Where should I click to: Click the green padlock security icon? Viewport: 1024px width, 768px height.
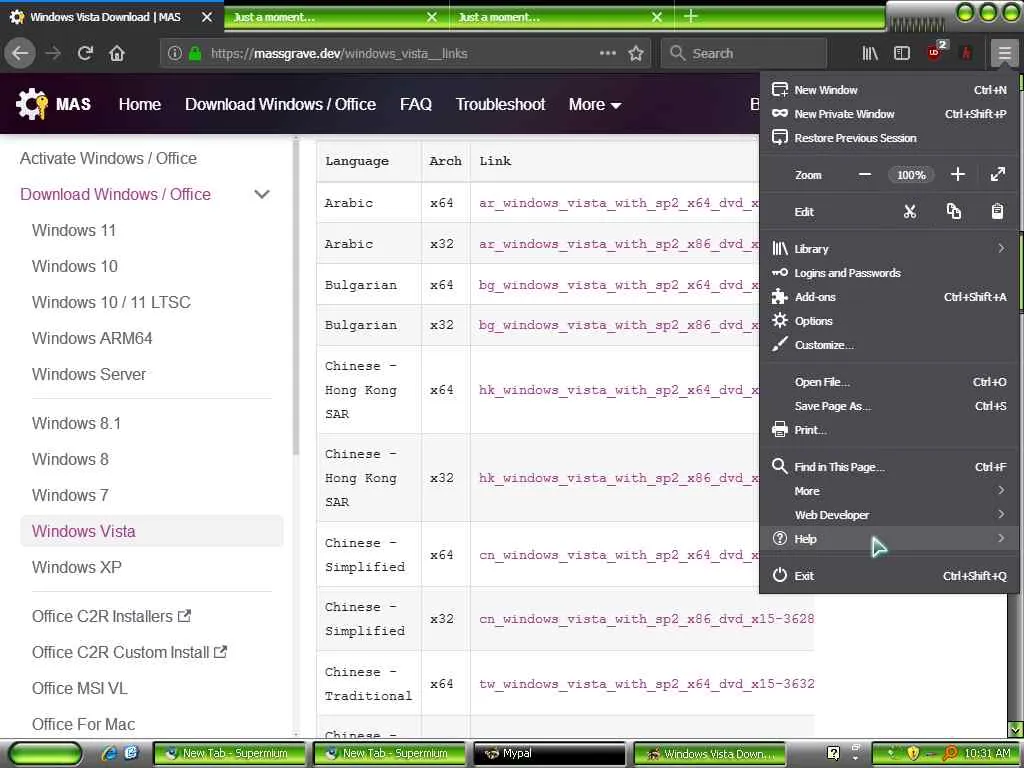(195, 53)
